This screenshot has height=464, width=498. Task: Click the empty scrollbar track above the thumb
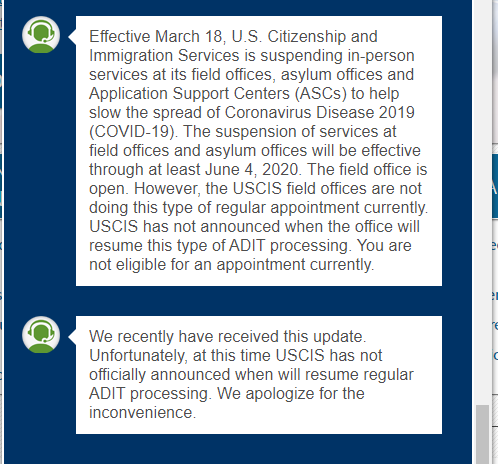click(482, 200)
